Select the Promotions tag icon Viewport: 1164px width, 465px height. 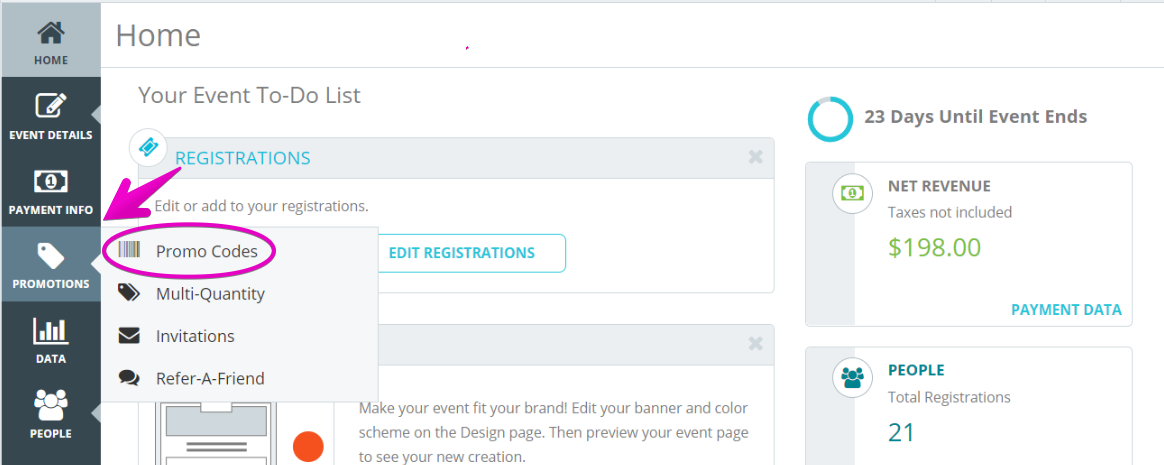pos(50,256)
